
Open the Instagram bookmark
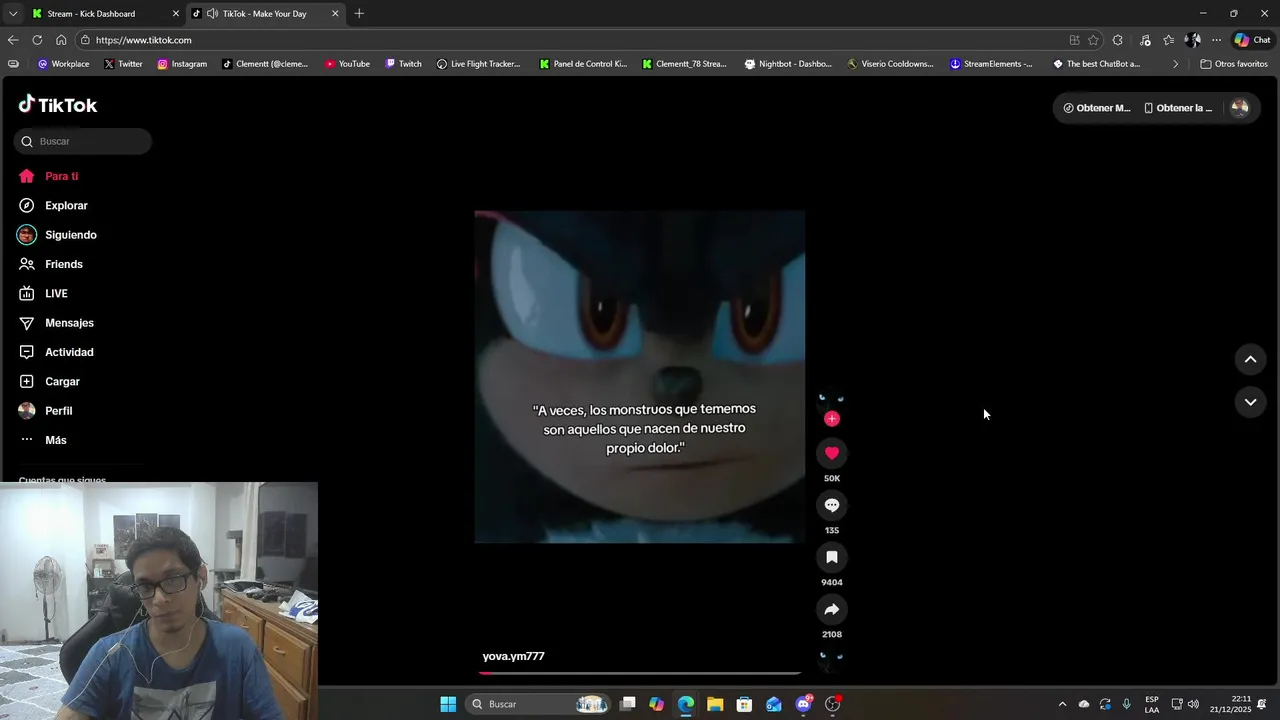point(182,64)
